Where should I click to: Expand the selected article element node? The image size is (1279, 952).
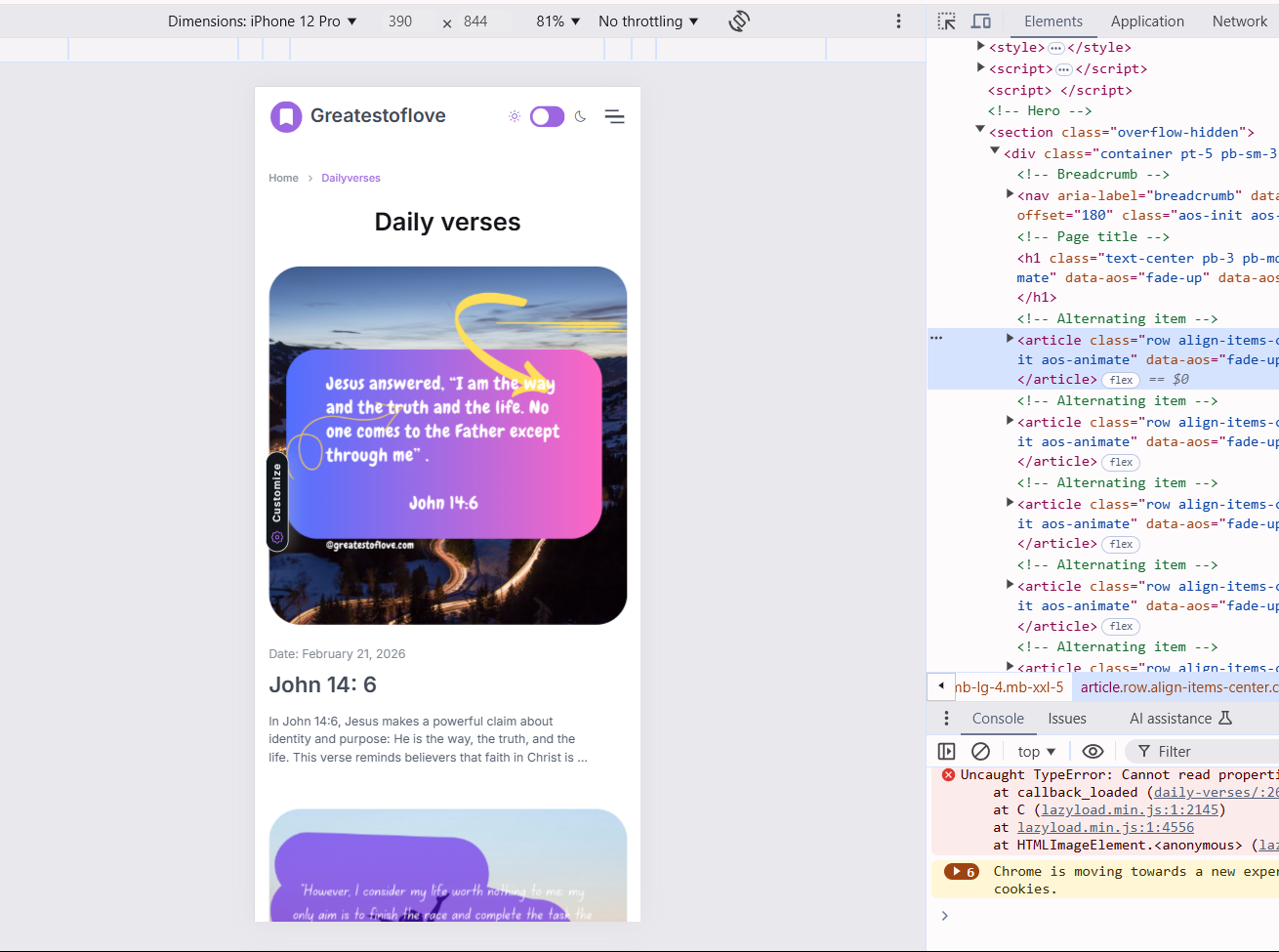coord(1010,339)
